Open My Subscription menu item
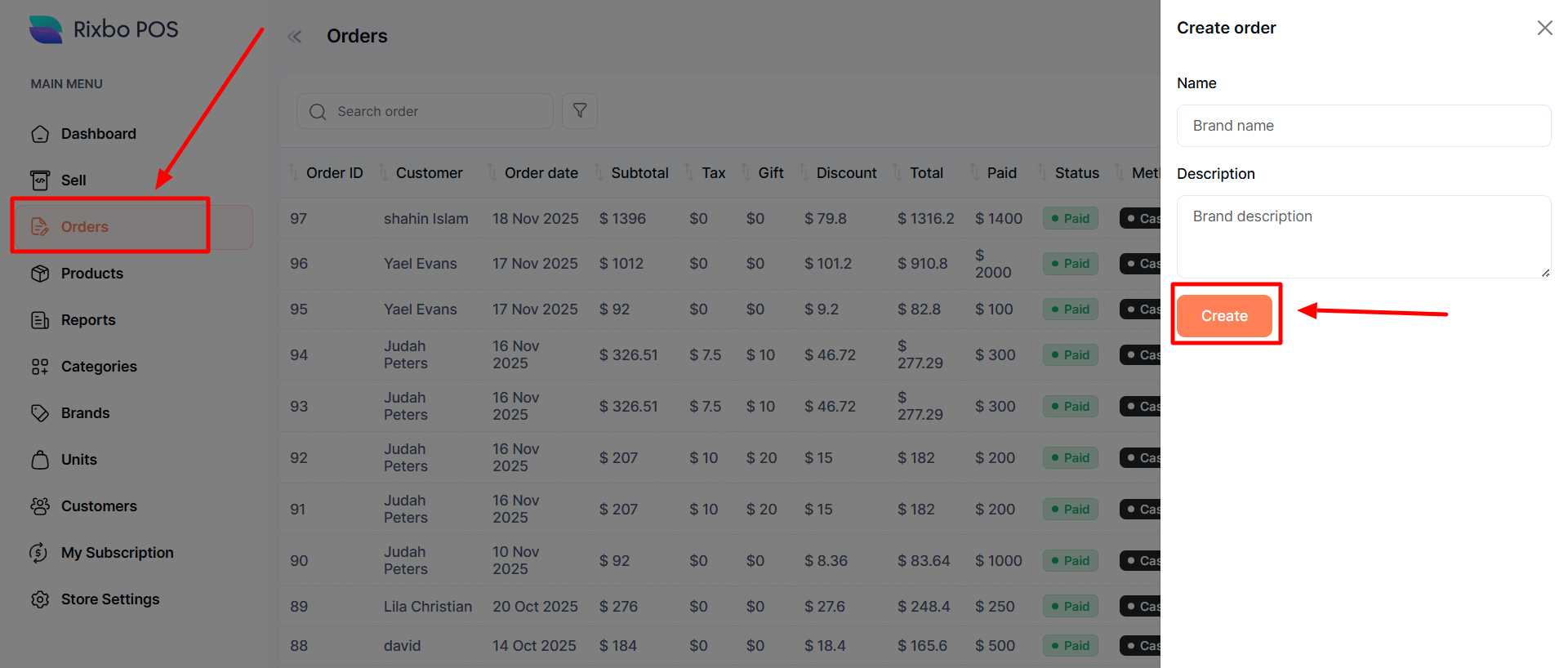Image resolution: width=1568 pixels, height=668 pixels. (x=117, y=553)
